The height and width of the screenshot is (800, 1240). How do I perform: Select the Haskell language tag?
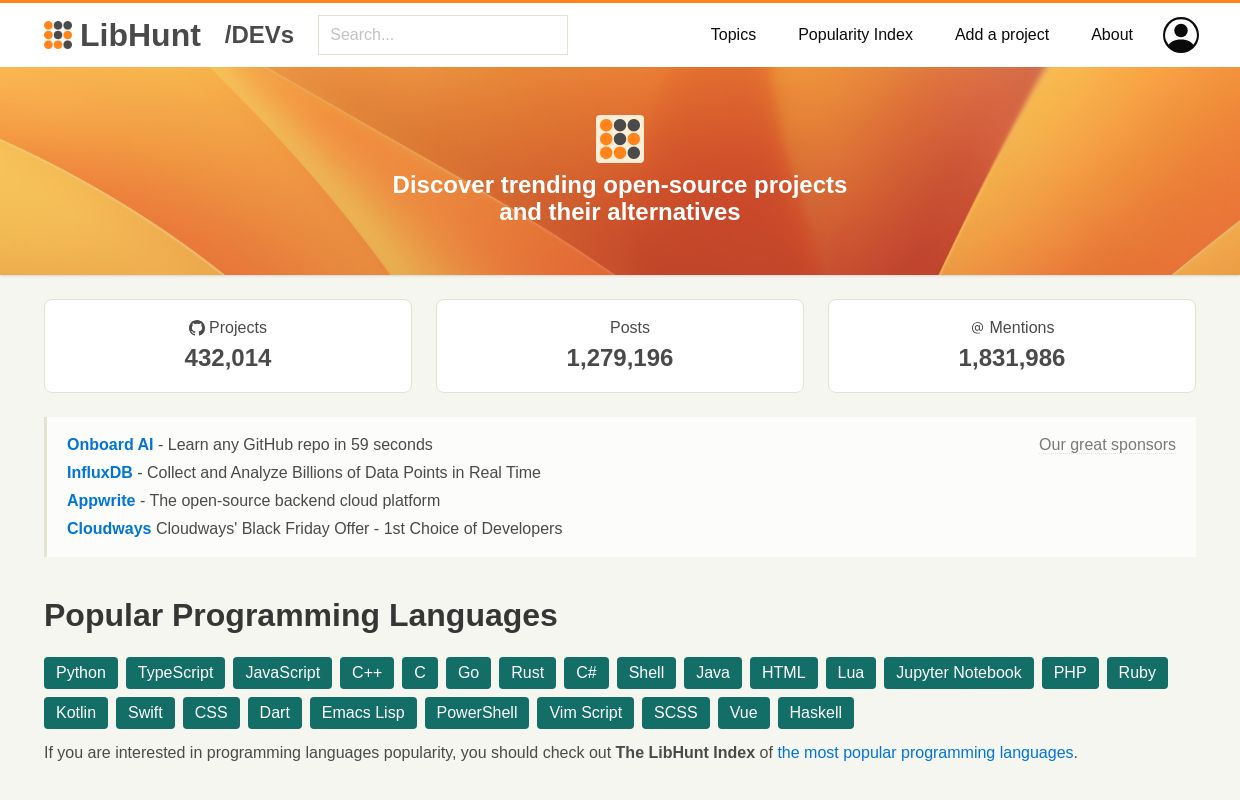816,713
